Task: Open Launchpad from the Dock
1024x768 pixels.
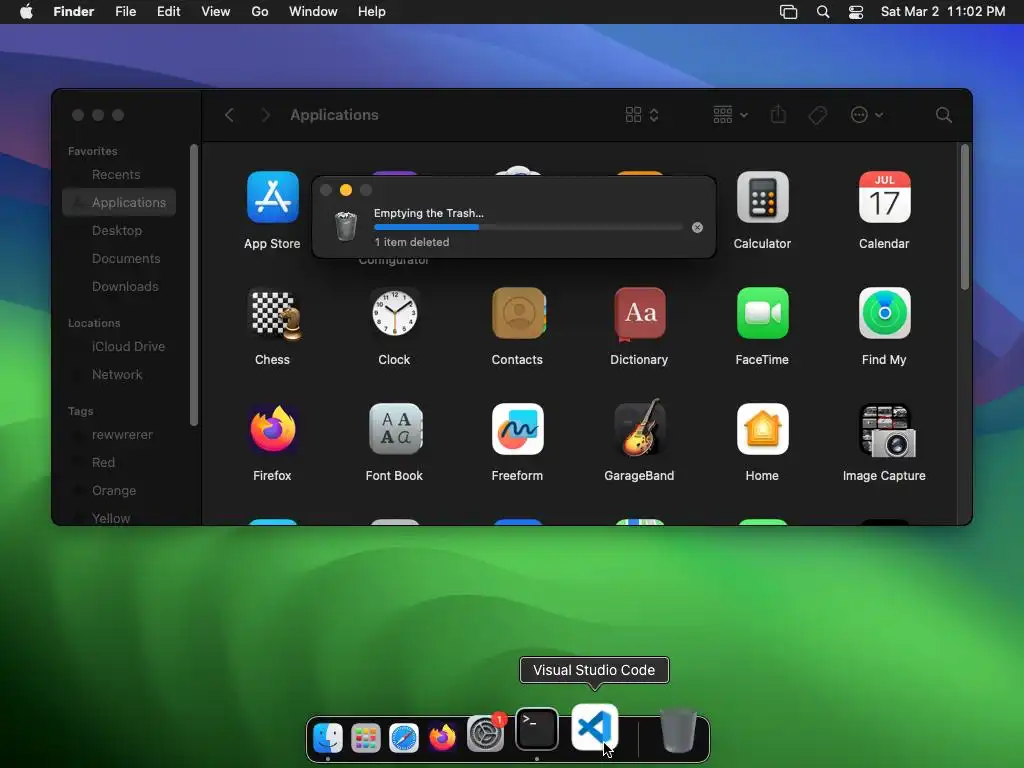Action: coord(366,738)
